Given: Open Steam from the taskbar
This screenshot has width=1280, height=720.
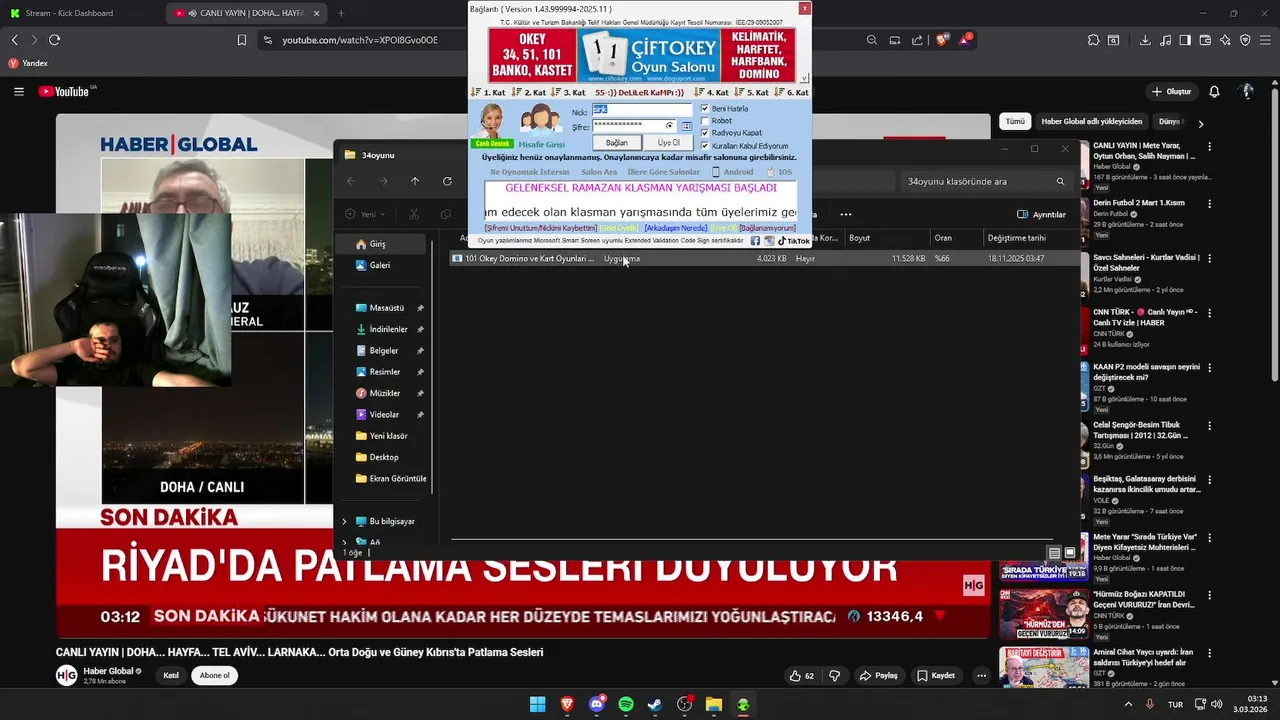Looking at the screenshot, I should (655, 704).
